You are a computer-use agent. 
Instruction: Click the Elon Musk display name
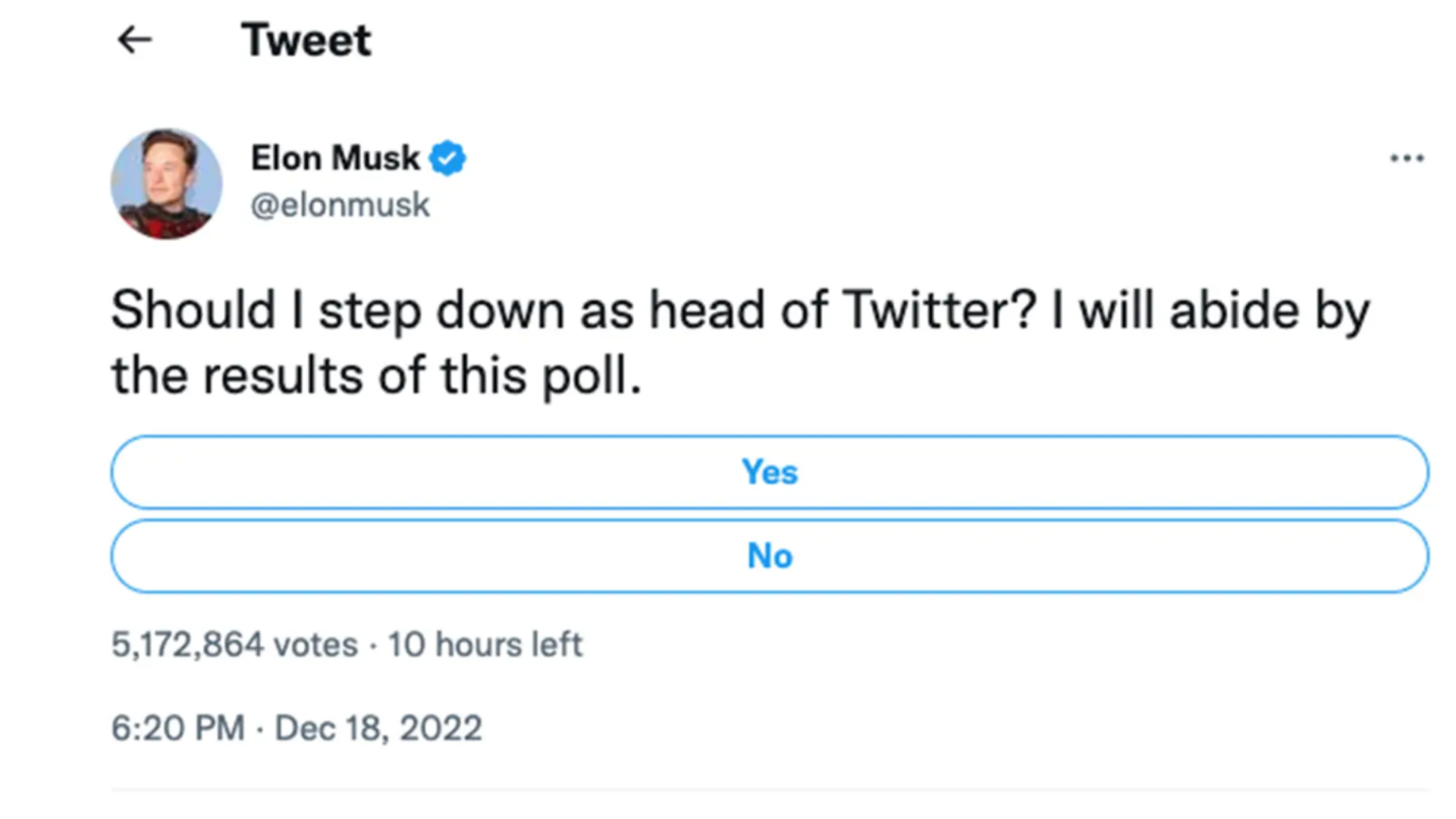334,158
